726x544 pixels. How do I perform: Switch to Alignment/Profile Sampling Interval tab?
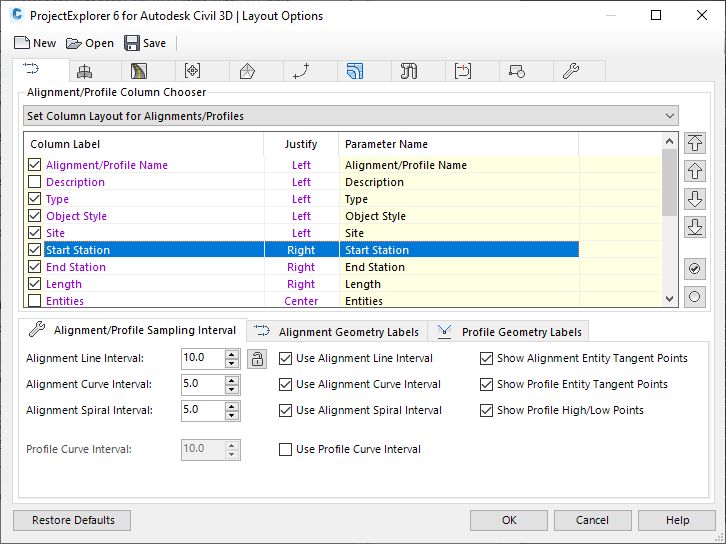pyautogui.click(x=132, y=330)
